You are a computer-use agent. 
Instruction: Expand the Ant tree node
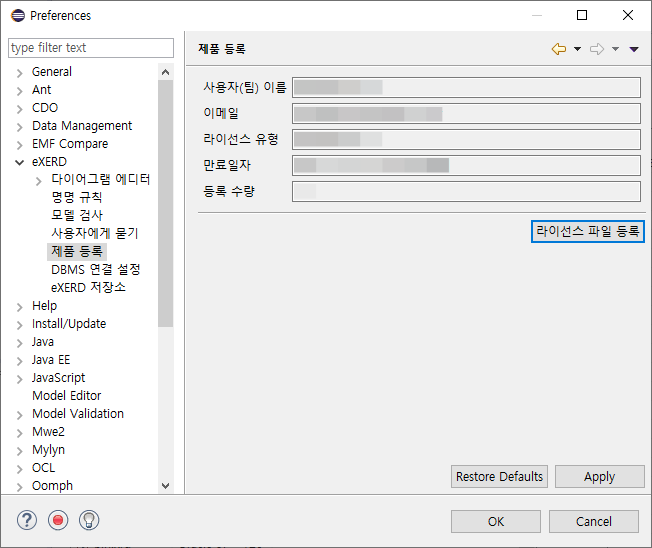click(20, 91)
